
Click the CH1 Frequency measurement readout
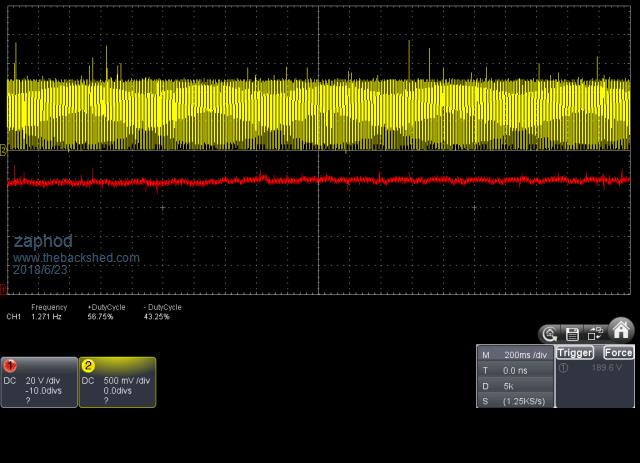click(x=48, y=316)
